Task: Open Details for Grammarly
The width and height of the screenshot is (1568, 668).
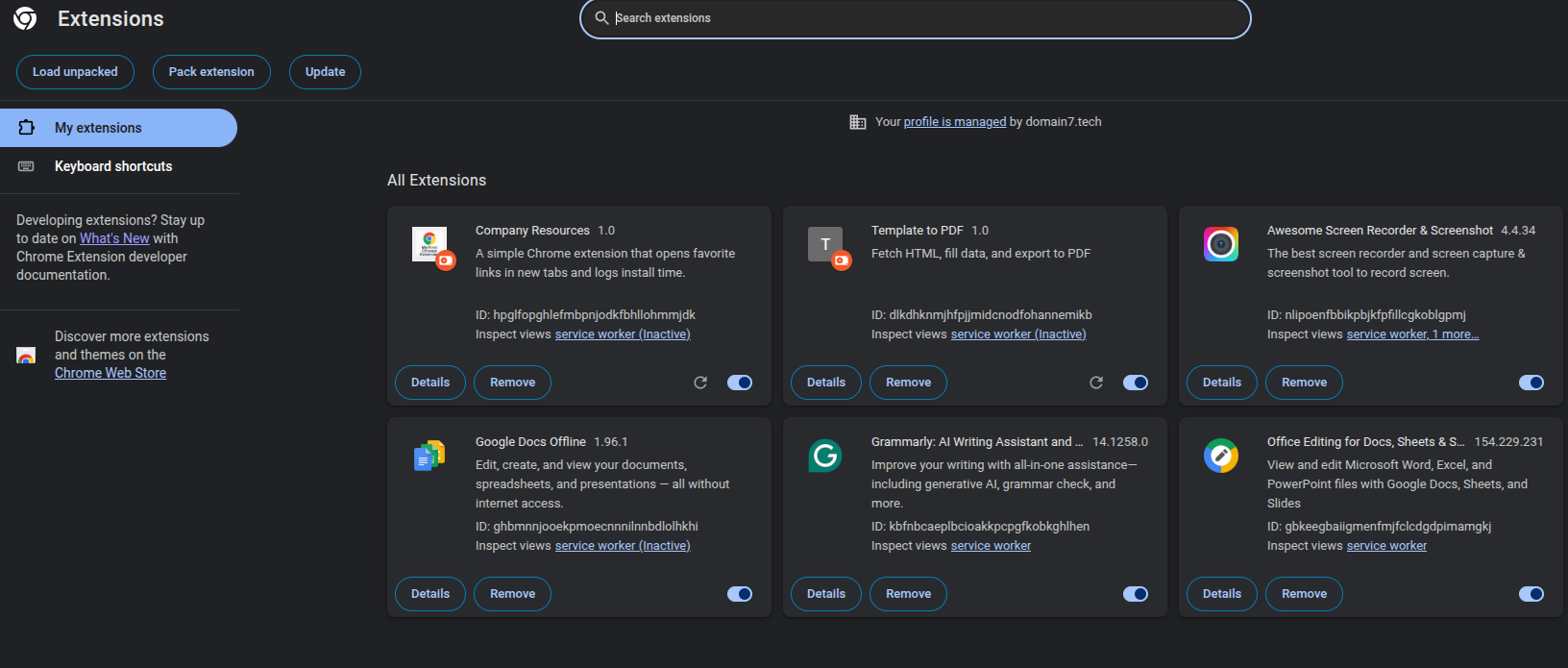Action: click(826, 594)
